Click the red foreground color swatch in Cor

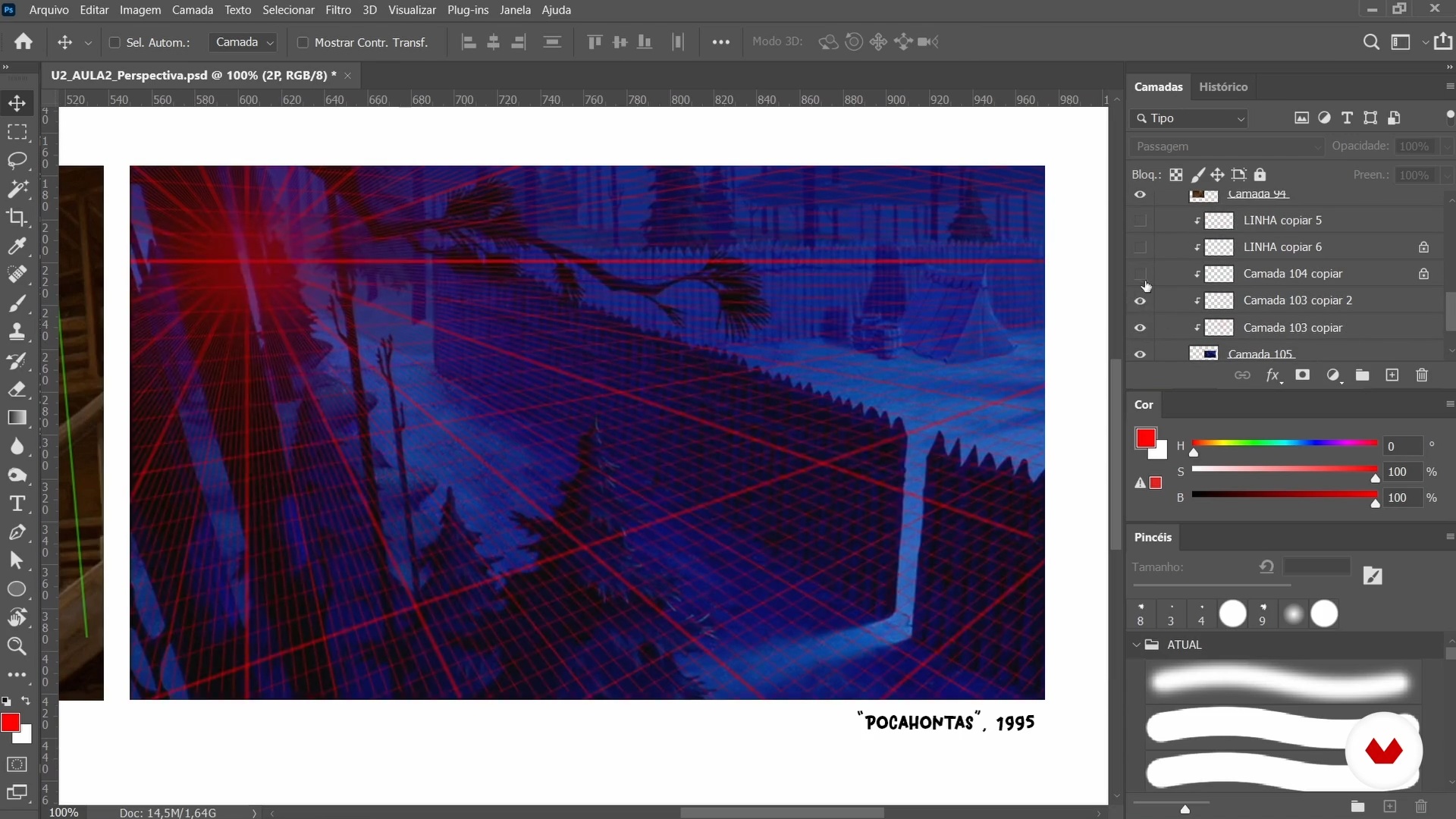pos(1145,438)
